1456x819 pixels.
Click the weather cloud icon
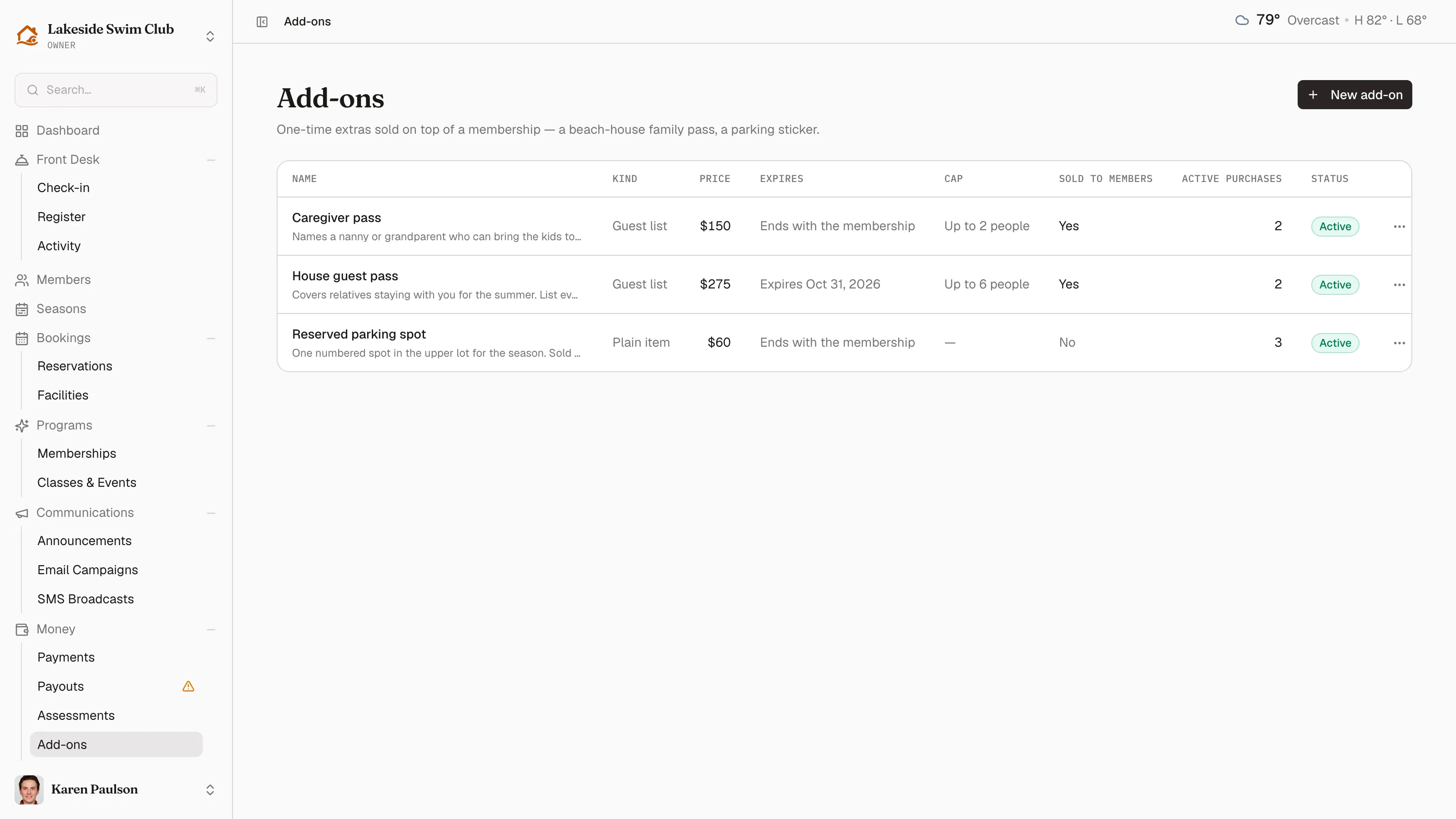(1242, 20)
